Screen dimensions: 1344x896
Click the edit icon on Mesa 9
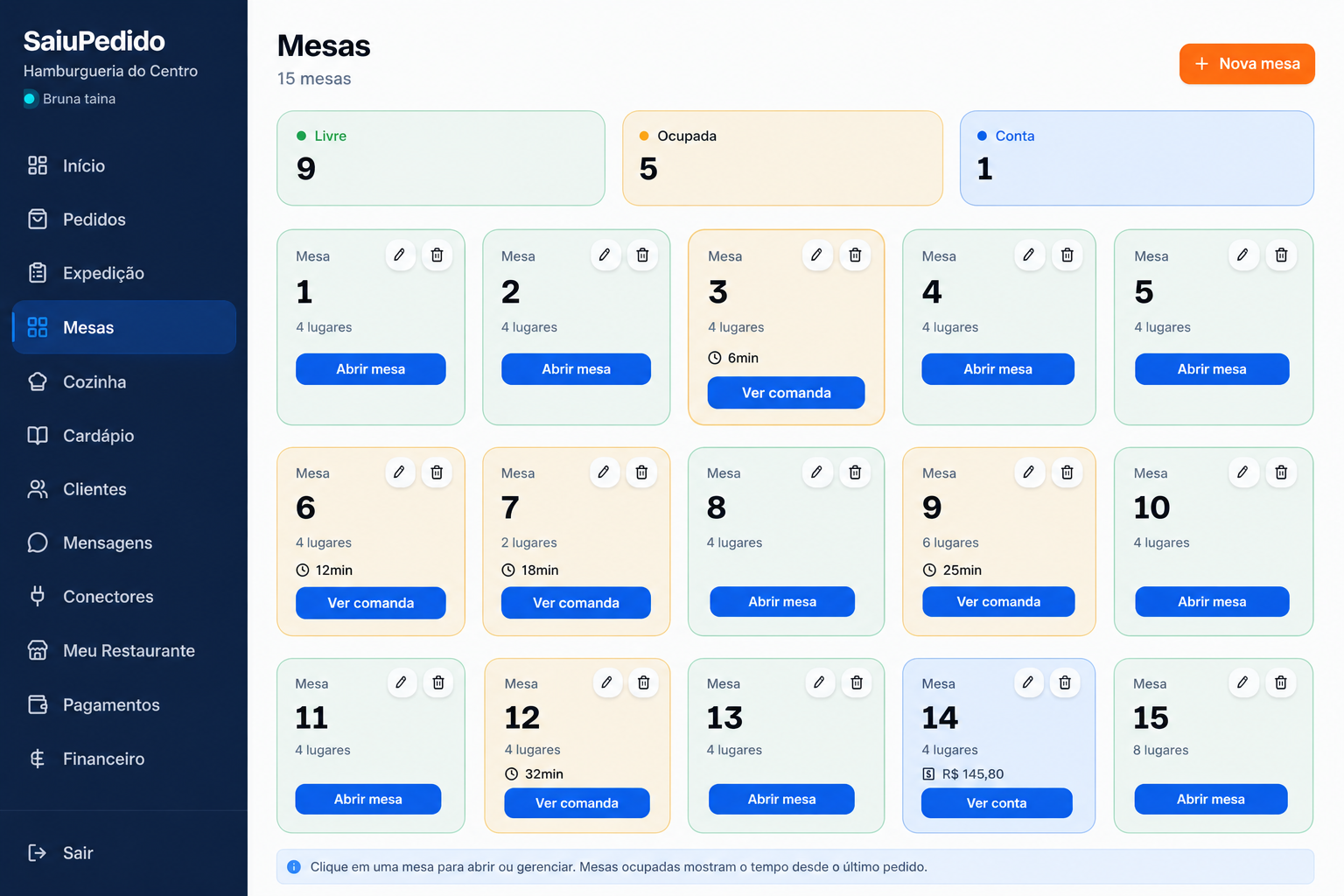click(x=1029, y=472)
